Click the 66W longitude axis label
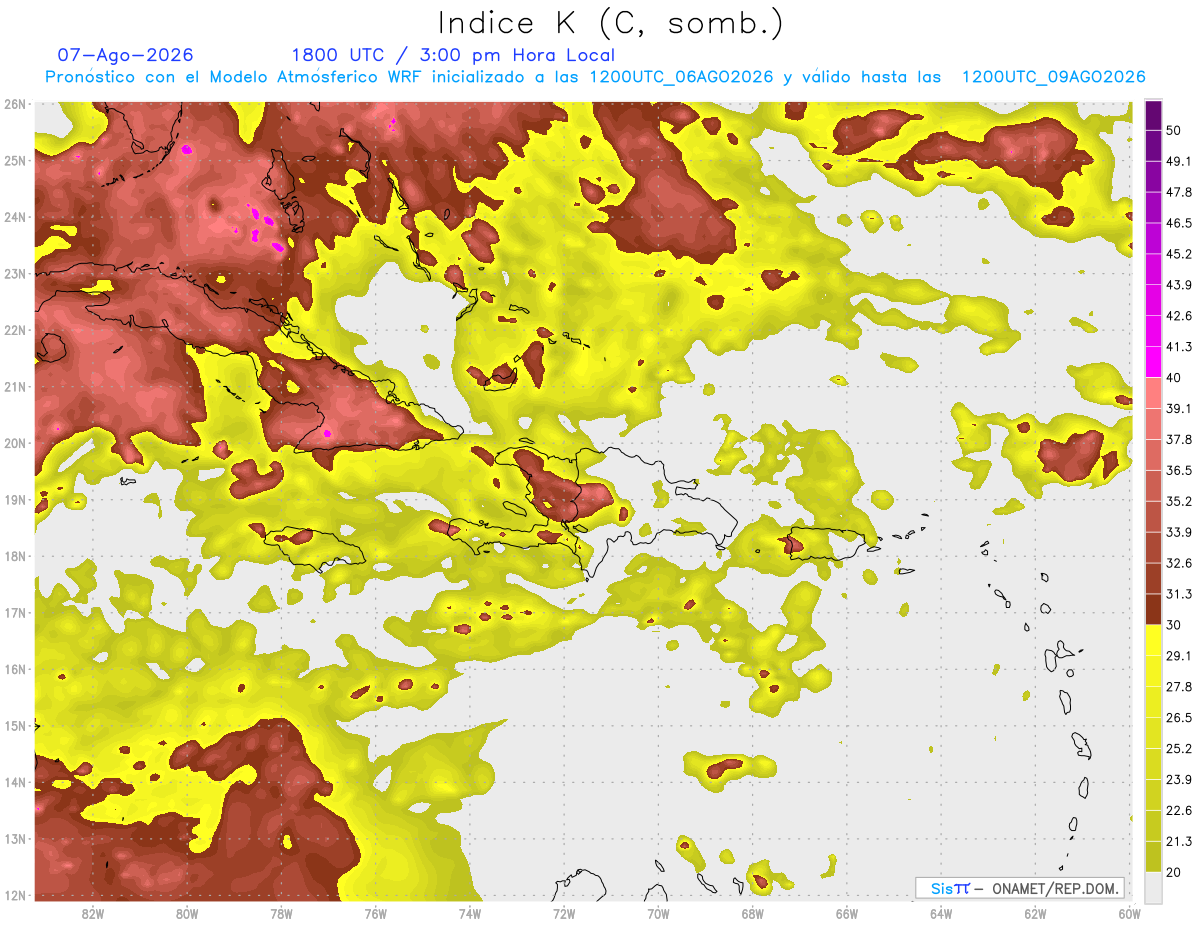Image resolution: width=1200 pixels, height=927 pixels. [847, 913]
